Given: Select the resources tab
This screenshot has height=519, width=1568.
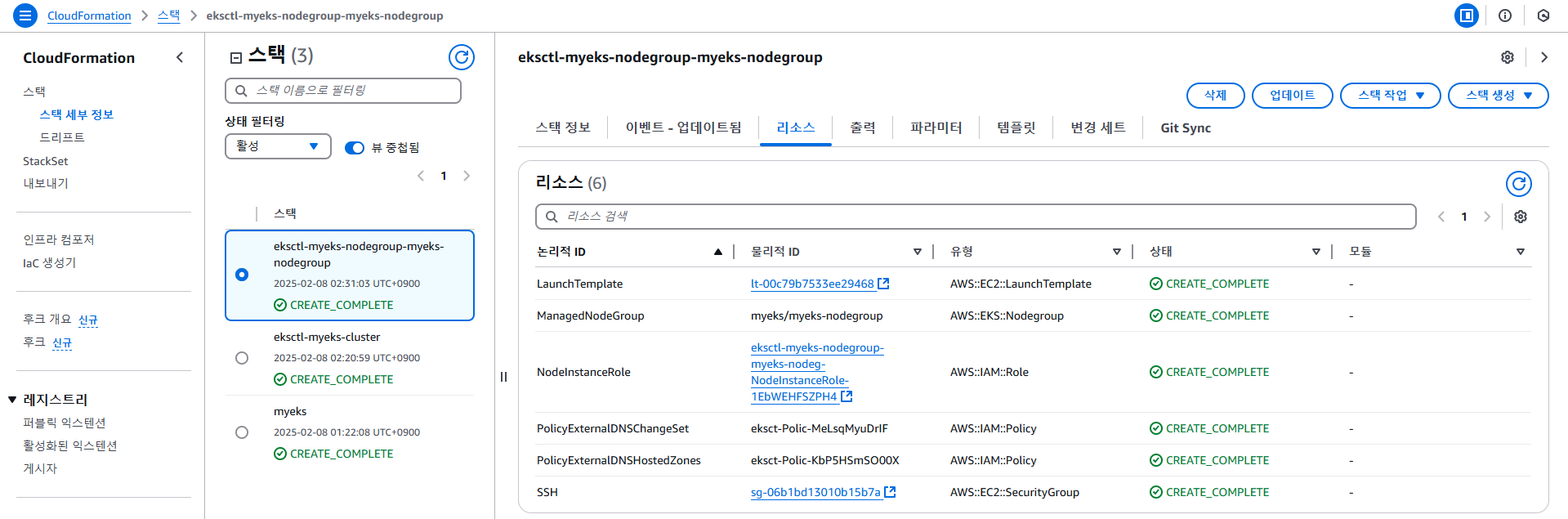Looking at the screenshot, I should coord(796,128).
